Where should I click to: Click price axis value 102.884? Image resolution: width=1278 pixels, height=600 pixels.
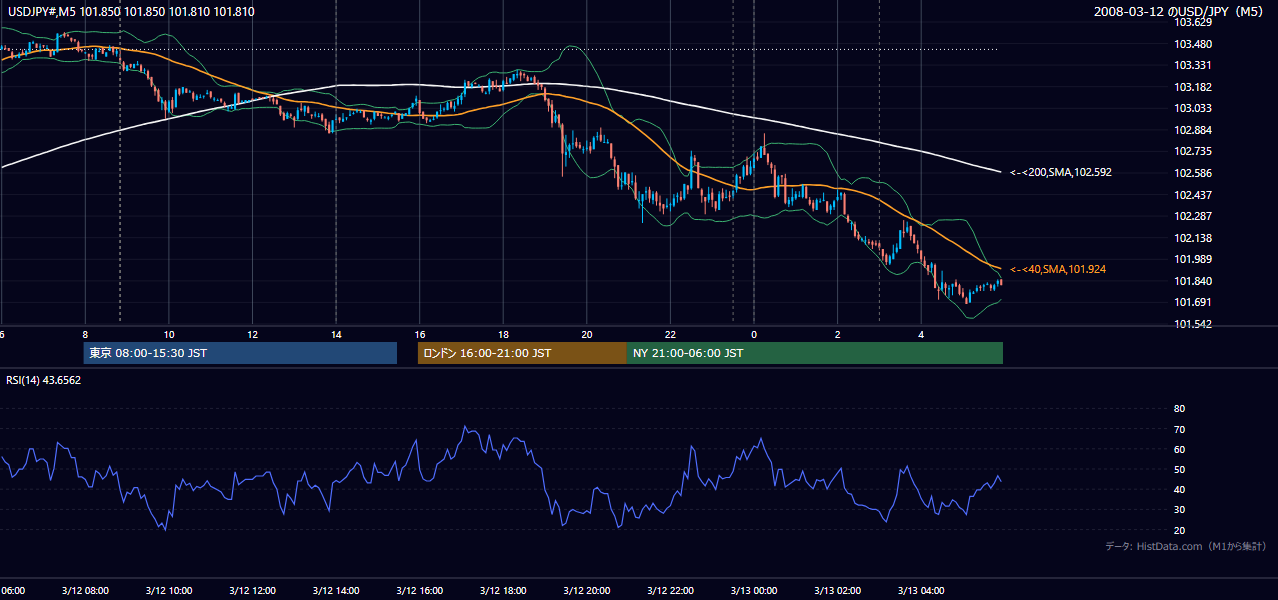1192,130
